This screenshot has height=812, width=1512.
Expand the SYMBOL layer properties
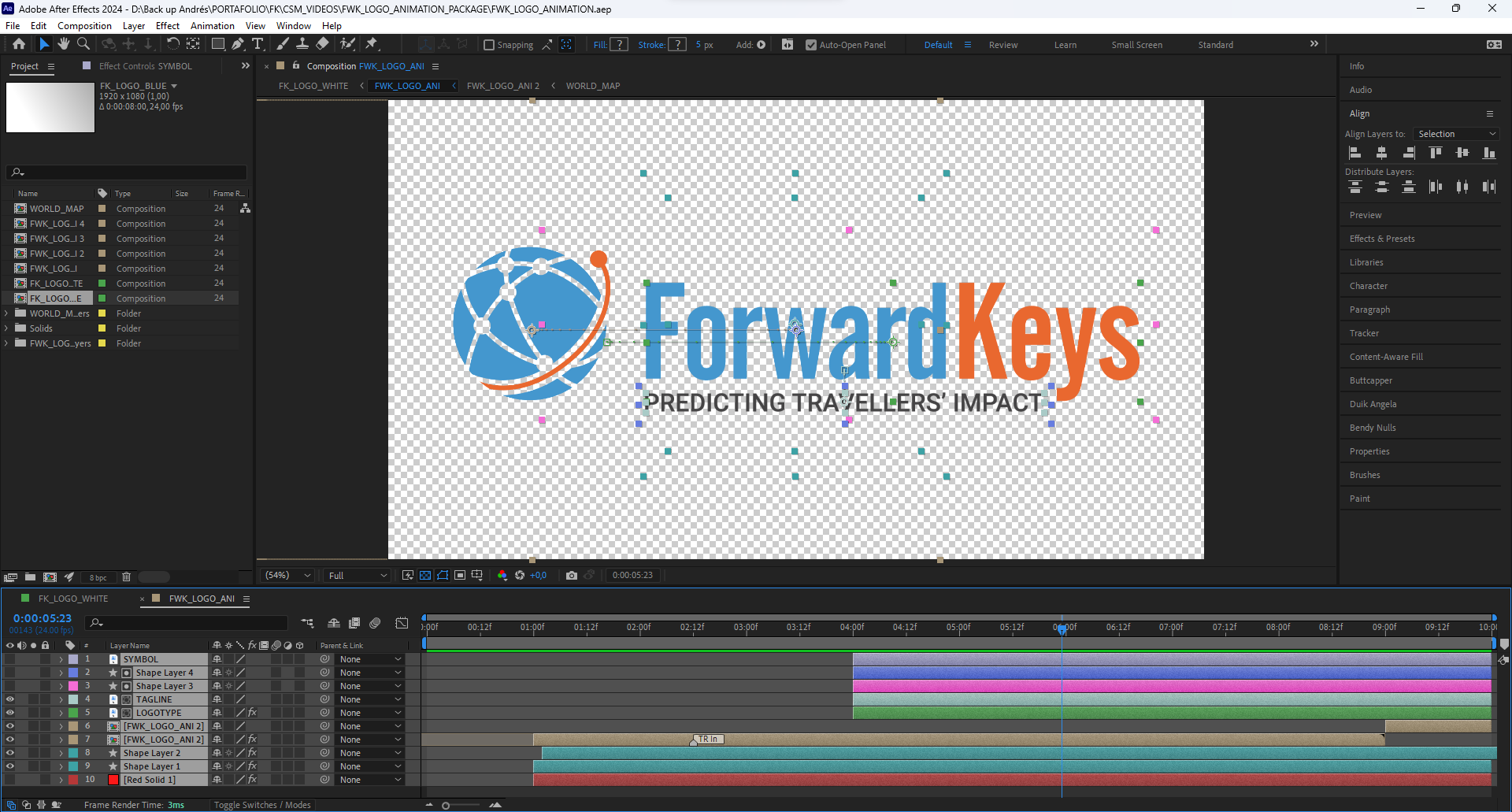click(x=61, y=659)
